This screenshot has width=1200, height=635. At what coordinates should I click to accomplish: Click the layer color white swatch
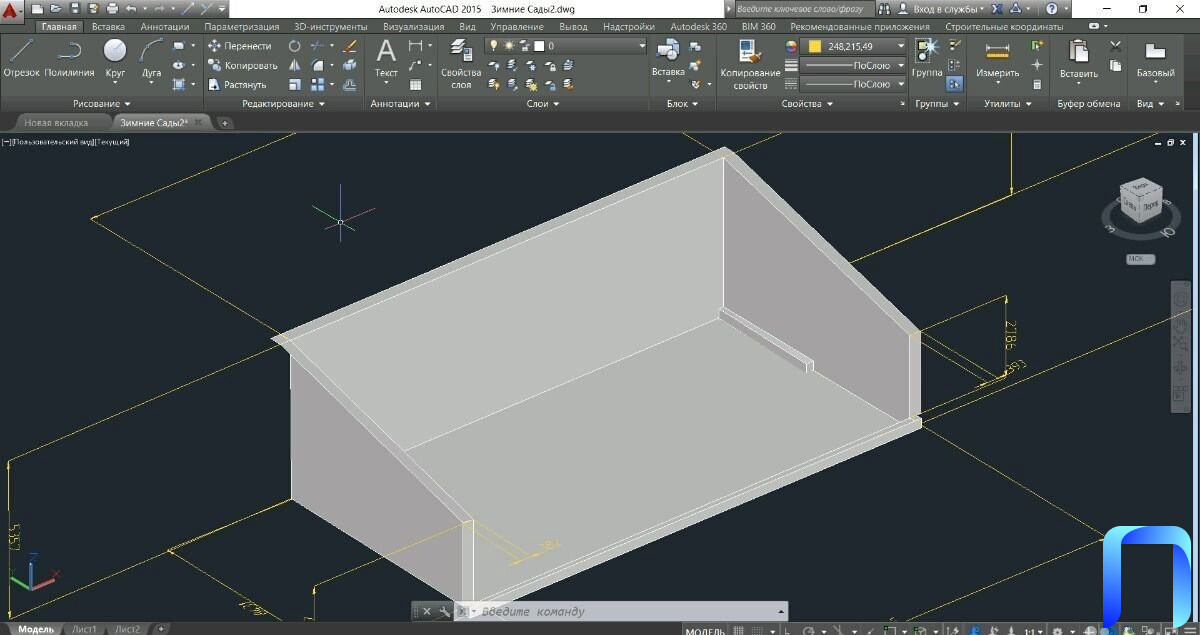[x=539, y=46]
